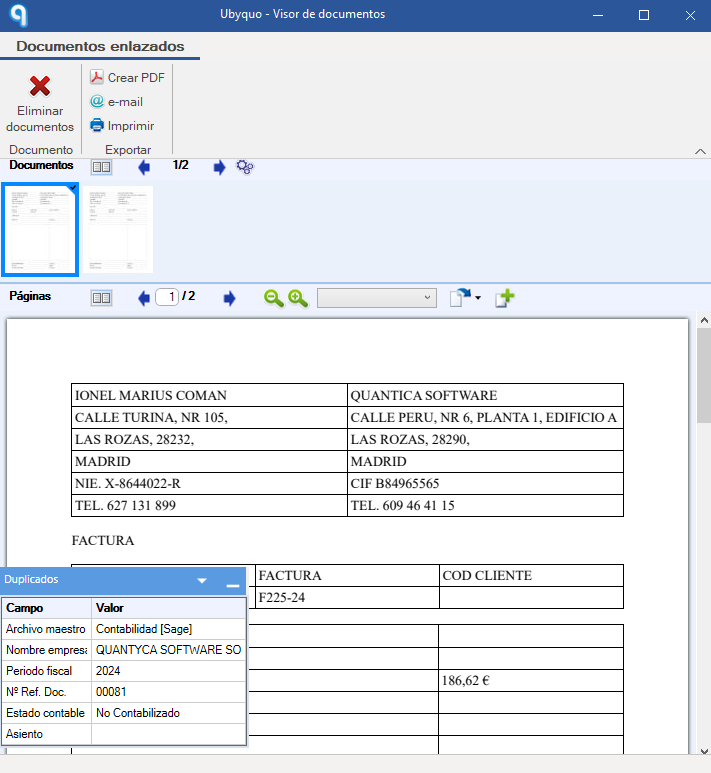Select the Nº Ref. Doc. value 00081

coord(169,692)
